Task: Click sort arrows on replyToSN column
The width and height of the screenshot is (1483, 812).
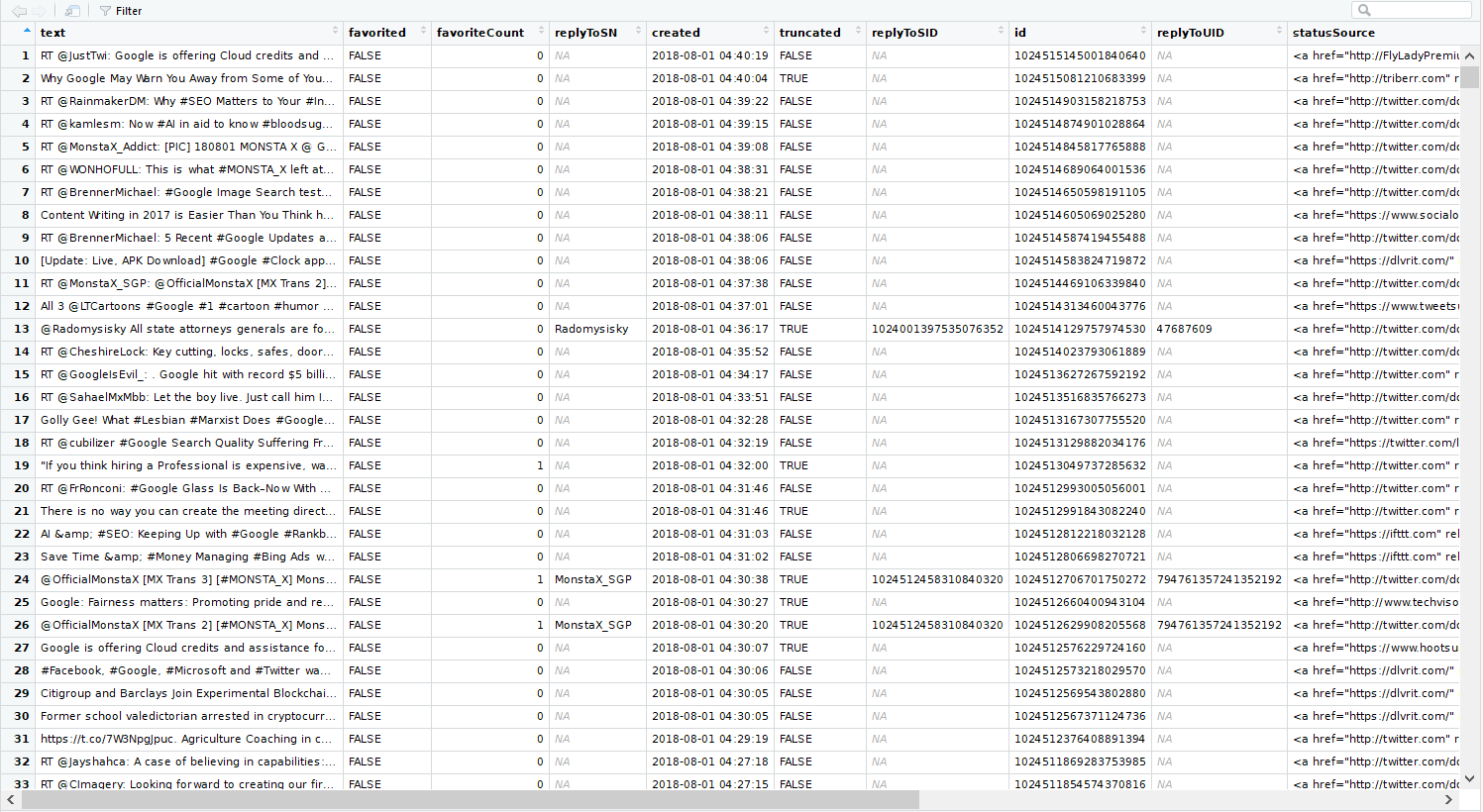Action: 638,32
